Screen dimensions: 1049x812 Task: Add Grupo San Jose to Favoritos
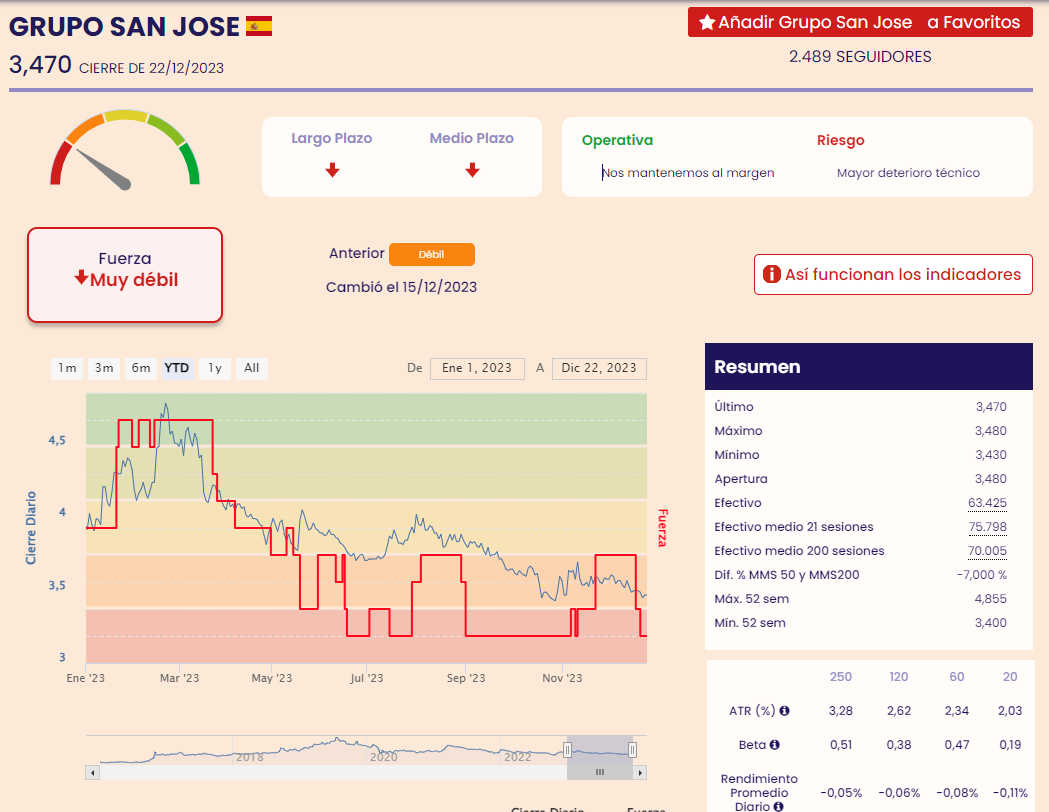[x=860, y=23]
